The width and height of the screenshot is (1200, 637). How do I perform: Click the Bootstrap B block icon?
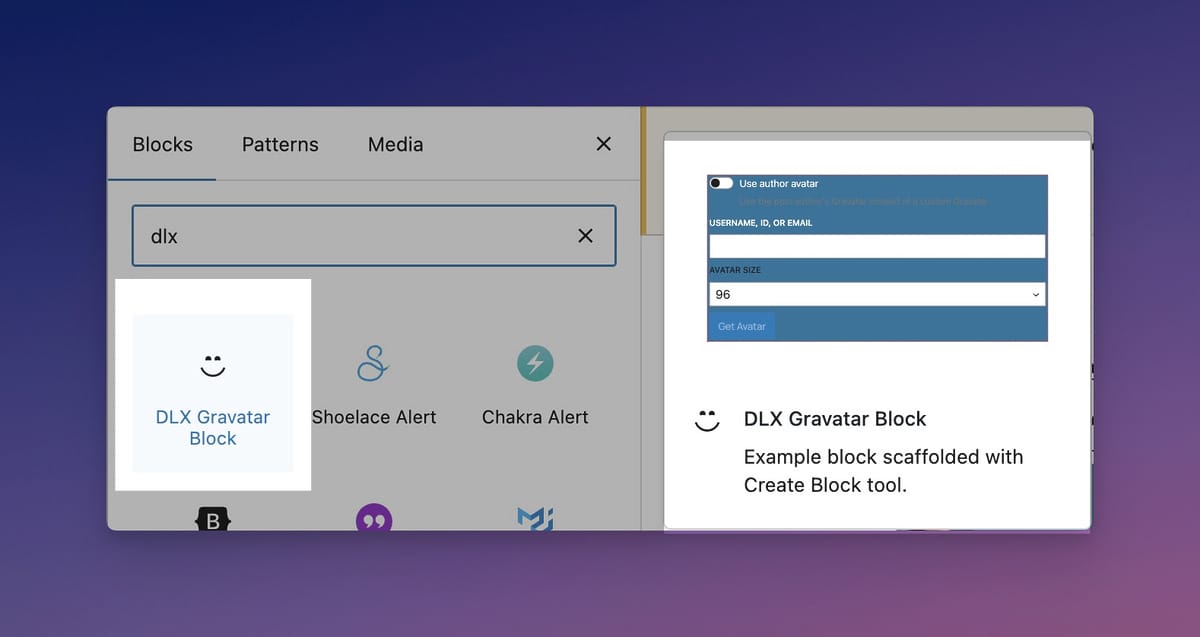[212, 519]
